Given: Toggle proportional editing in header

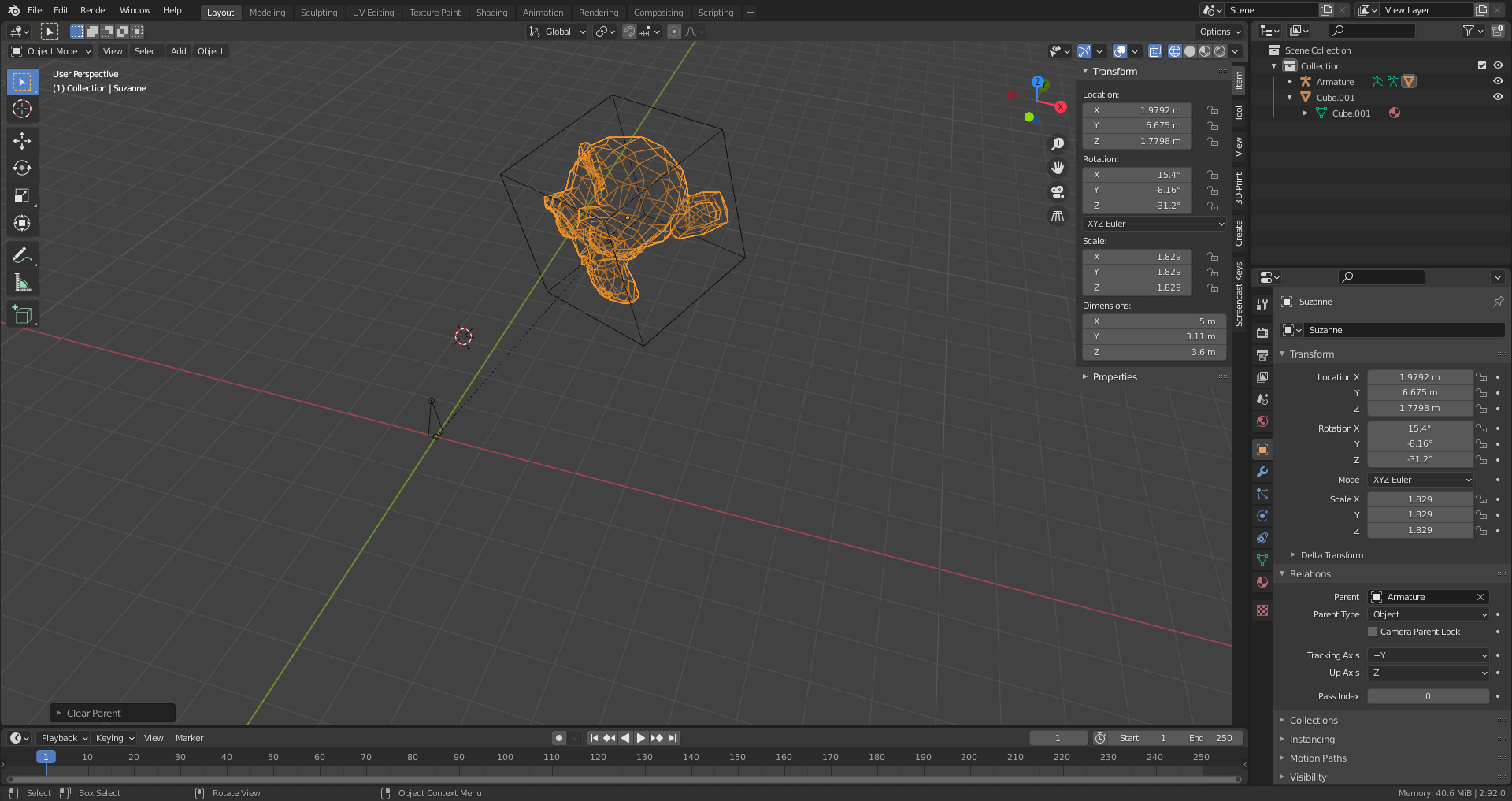Looking at the screenshot, I should tap(673, 32).
